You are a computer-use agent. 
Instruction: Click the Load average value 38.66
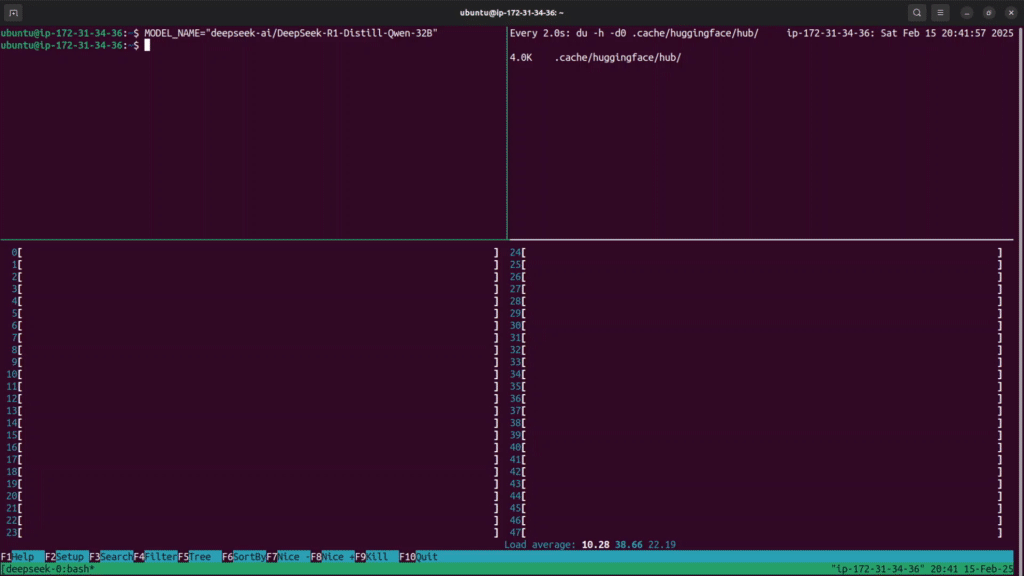tap(628, 545)
